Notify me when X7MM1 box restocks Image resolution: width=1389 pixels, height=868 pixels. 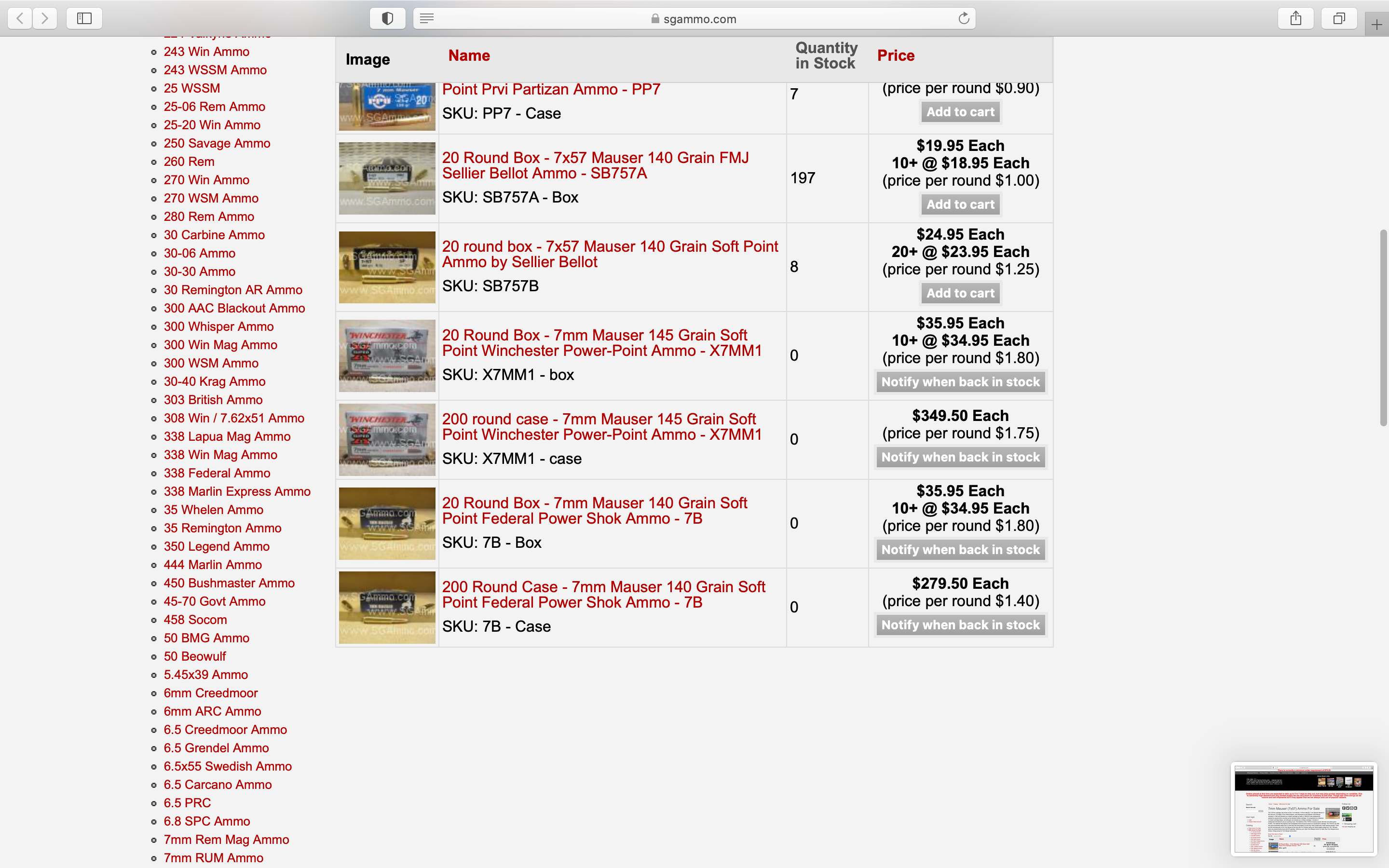[960, 382]
